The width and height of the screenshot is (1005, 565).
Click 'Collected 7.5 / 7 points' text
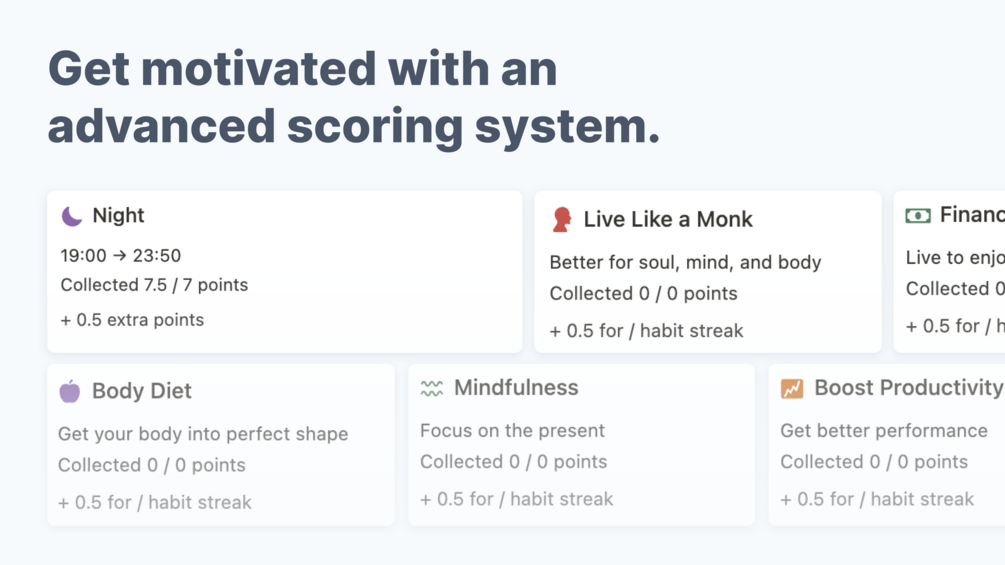[x=154, y=285]
